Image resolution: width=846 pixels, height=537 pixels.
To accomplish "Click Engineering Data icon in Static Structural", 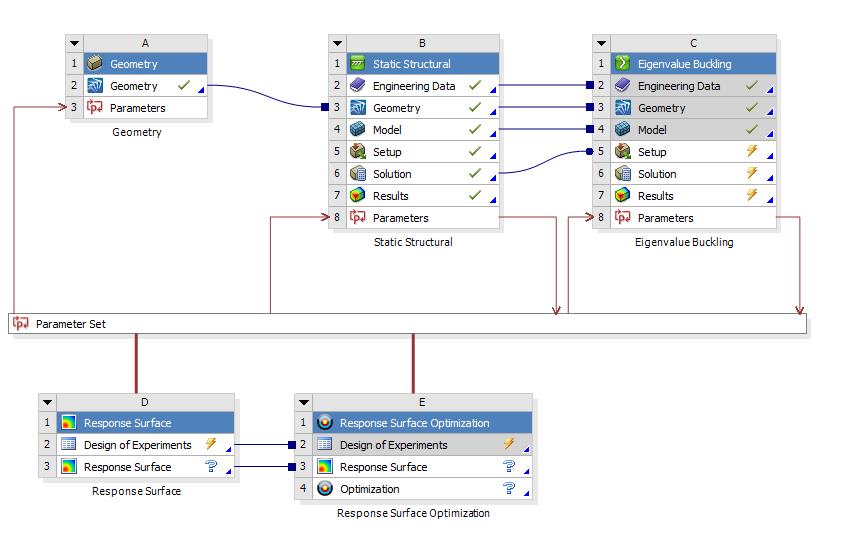I will click(x=358, y=86).
